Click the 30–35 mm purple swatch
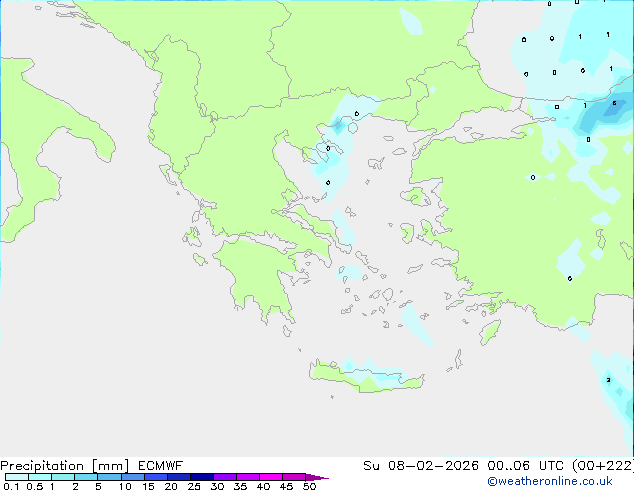 [224, 477]
